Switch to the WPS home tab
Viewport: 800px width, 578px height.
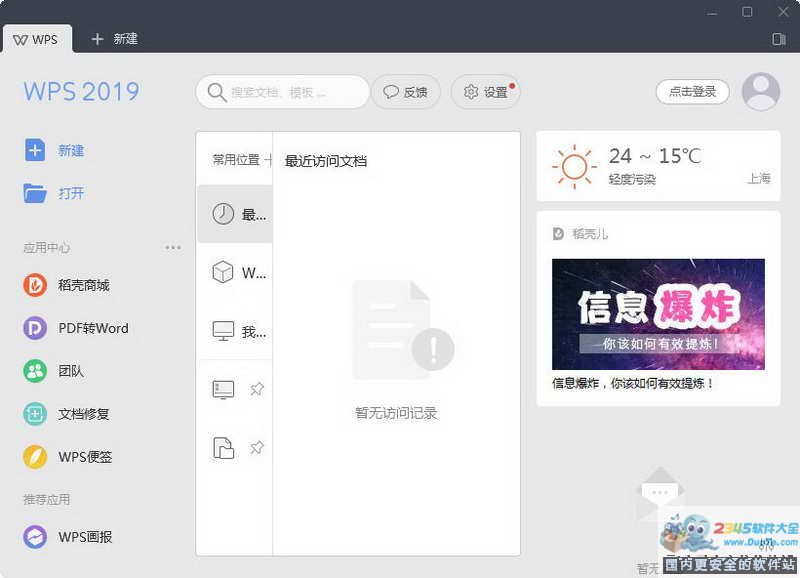pyautogui.click(x=38, y=39)
